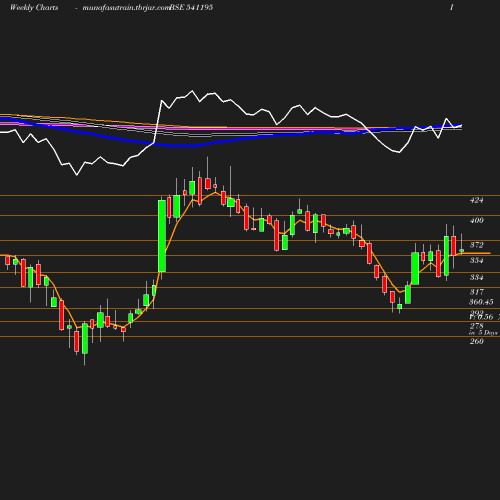Click the "354" price level label
Viewport: 500px width, 500px height.
(476, 260)
